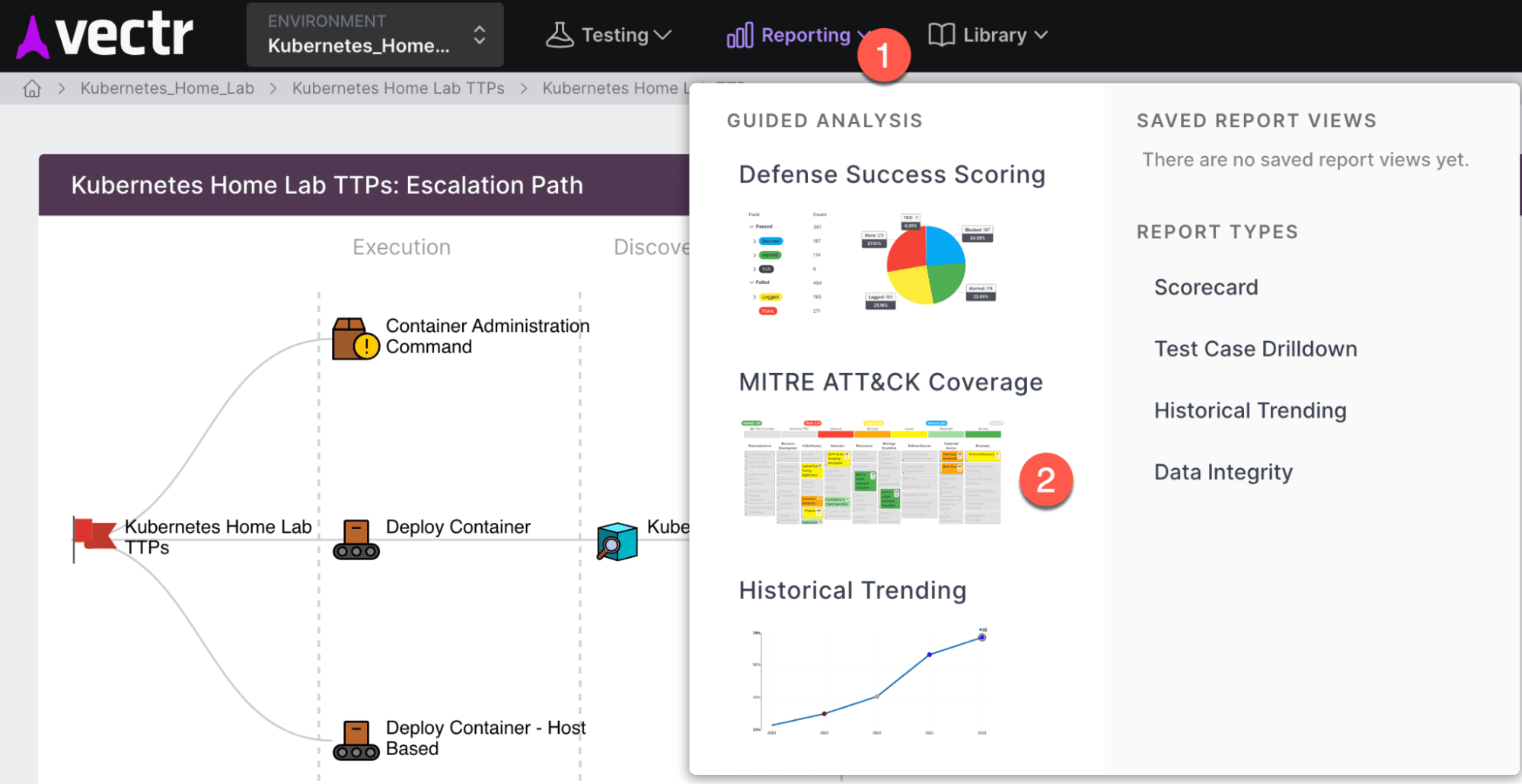Click the Deploy Container - Host Based label
The height and width of the screenshot is (784, 1522).
[x=486, y=738]
